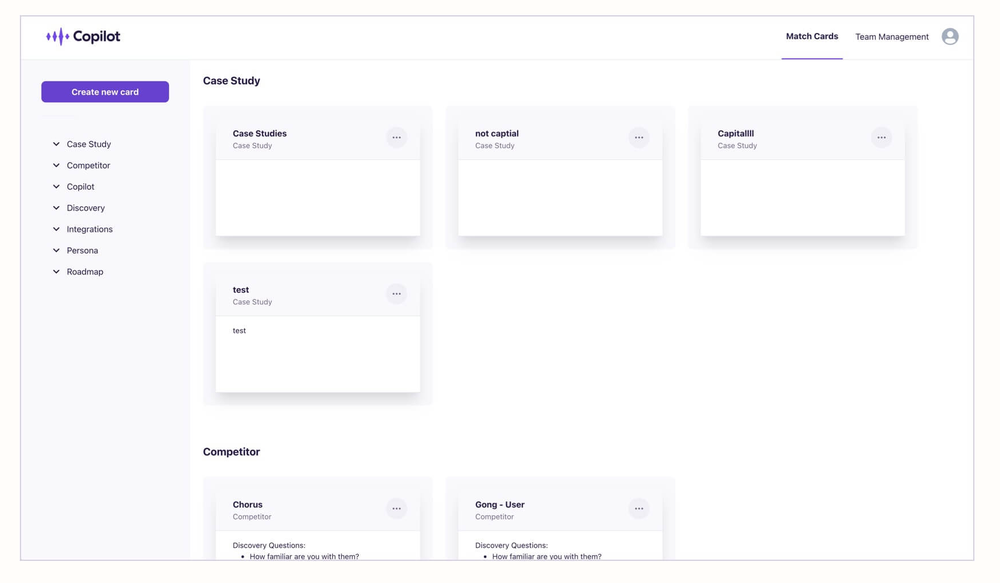The image size is (1000, 583).
Task: Open options menu for not captial card
Action: pyautogui.click(x=638, y=138)
